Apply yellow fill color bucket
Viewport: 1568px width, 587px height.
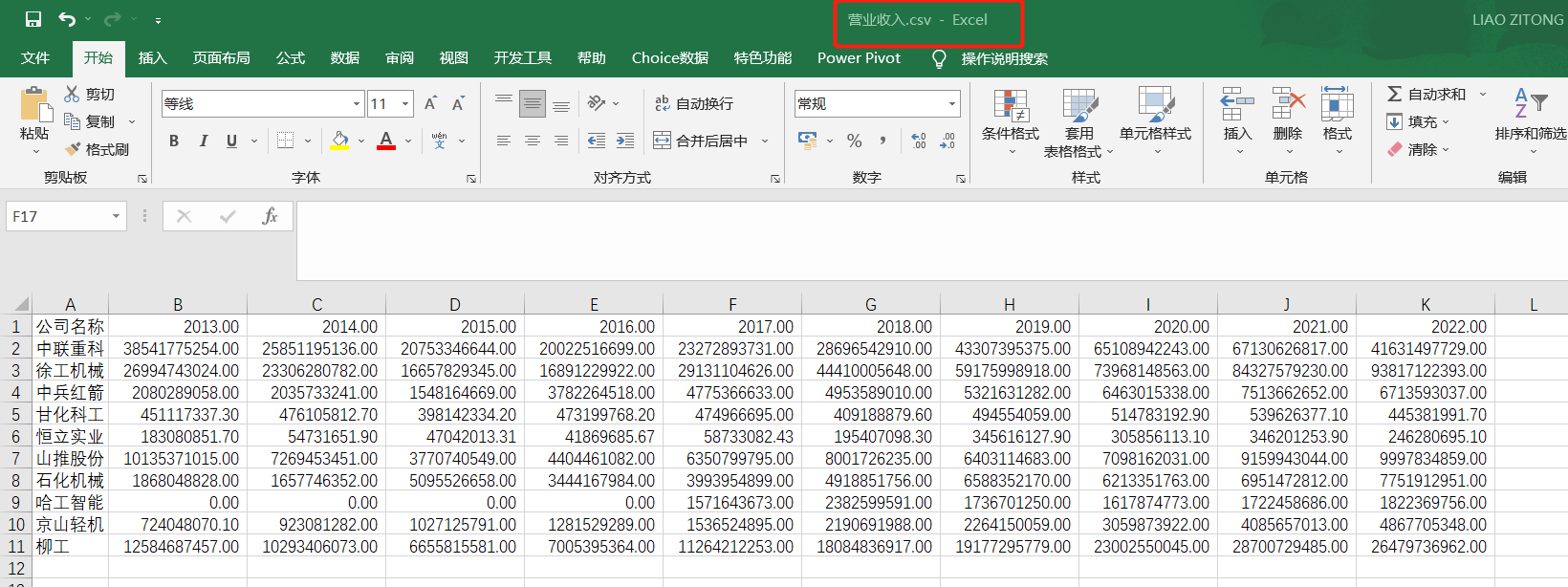pyautogui.click(x=339, y=141)
